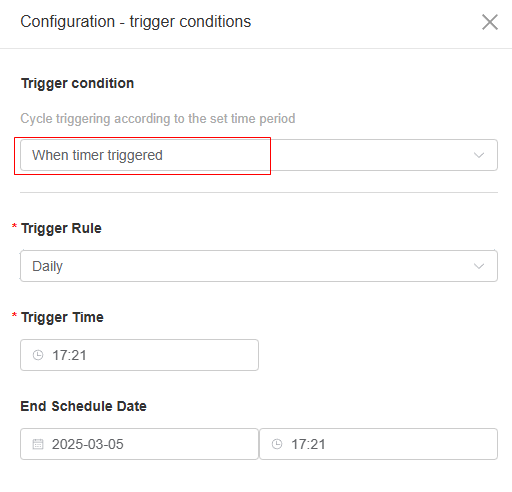This screenshot has width=512, height=492.
Task: Click the "End Schedule Date" label
Action: 83,406
